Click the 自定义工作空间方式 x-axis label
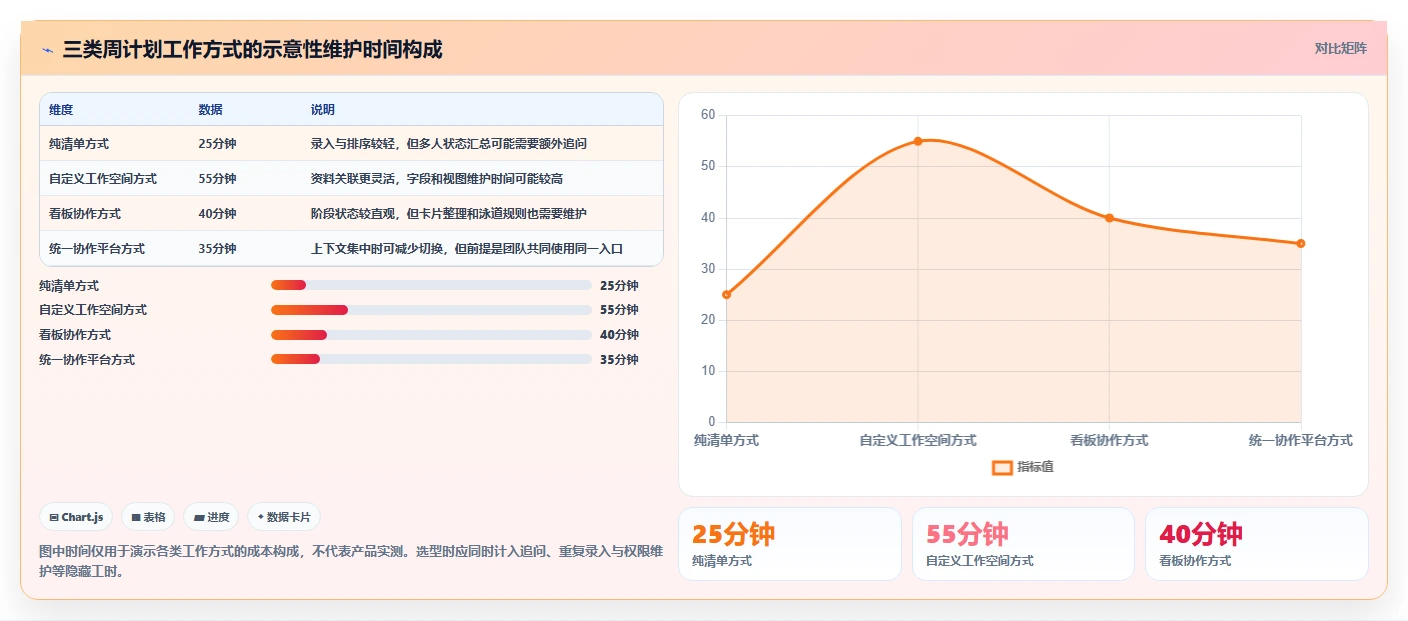The width and height of the screenshot is (1408, 621). pos(918,440)
